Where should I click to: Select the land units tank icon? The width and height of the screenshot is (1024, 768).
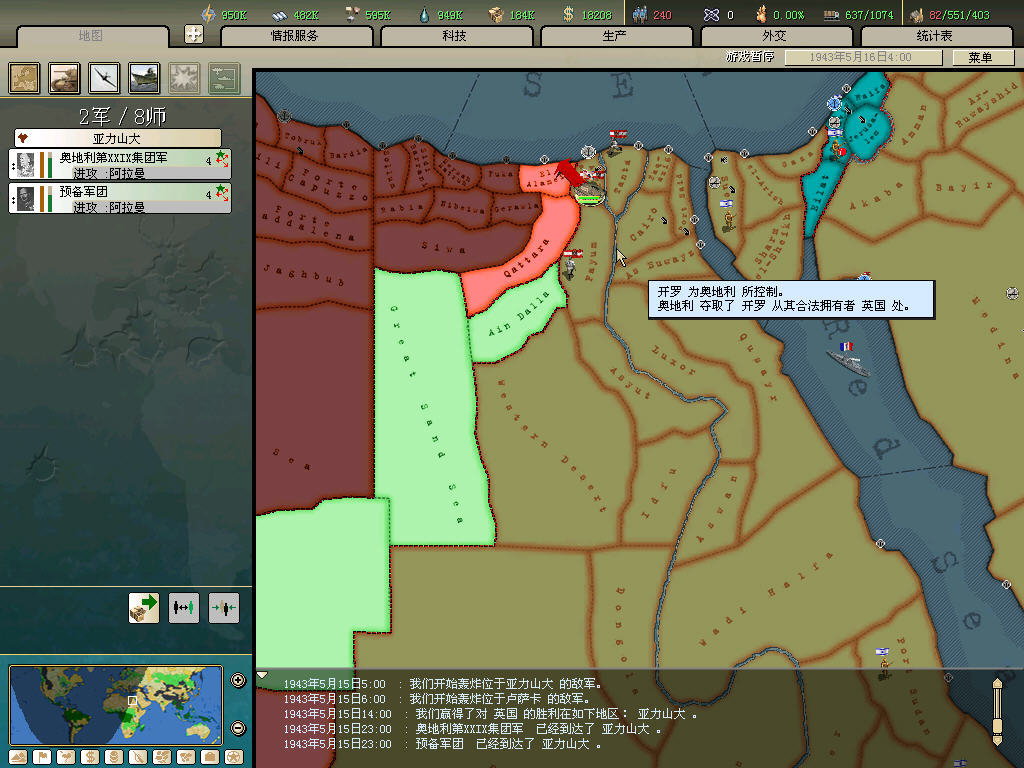[65, 78]
